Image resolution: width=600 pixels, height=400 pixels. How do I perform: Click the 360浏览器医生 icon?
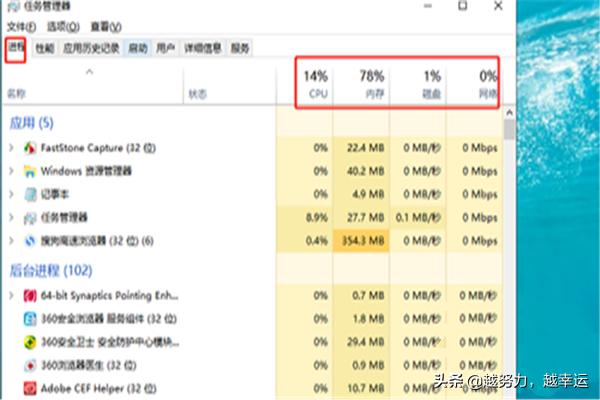(x=30, y=365)
